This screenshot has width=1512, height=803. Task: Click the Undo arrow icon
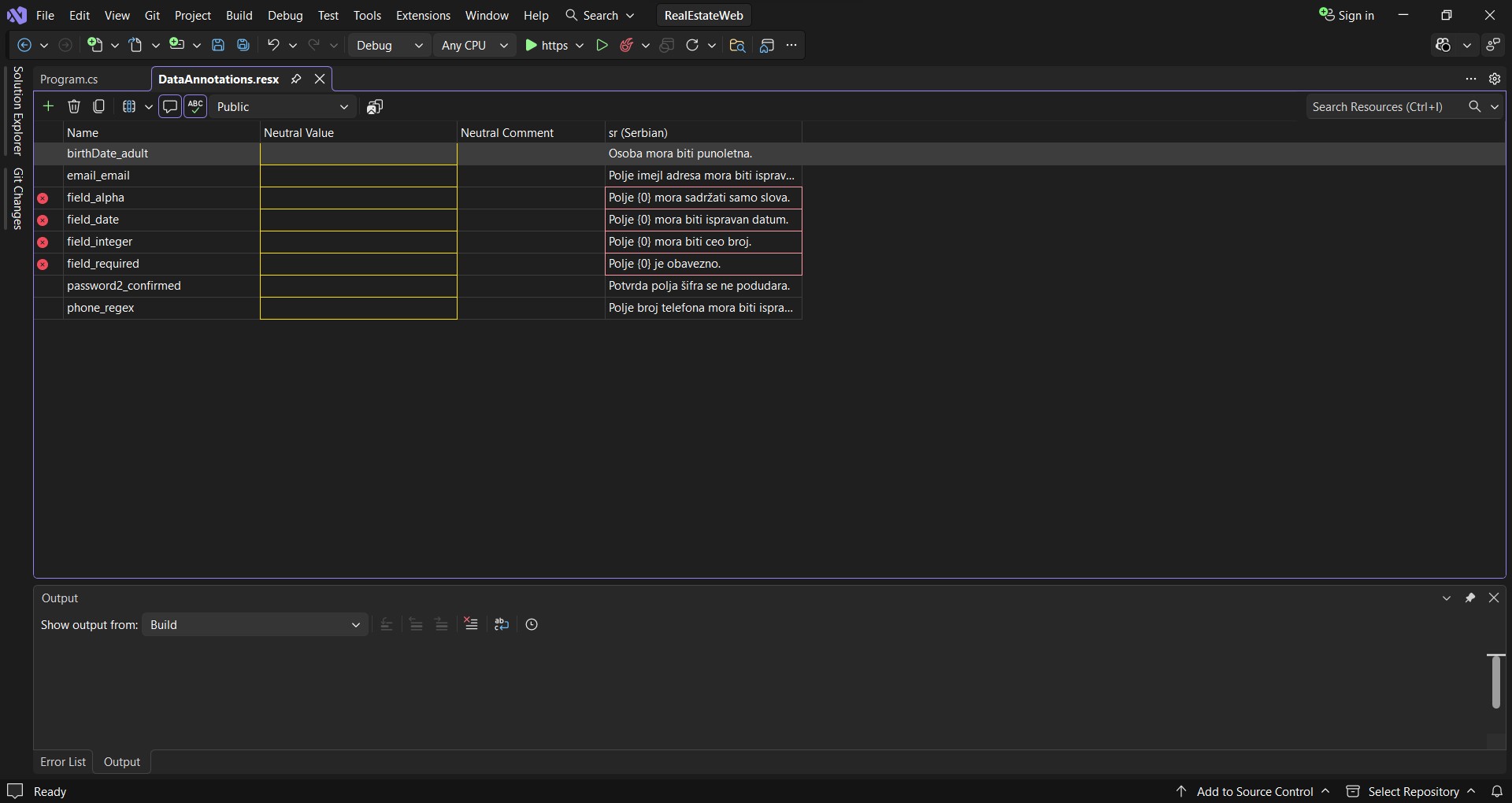[273, 46]
